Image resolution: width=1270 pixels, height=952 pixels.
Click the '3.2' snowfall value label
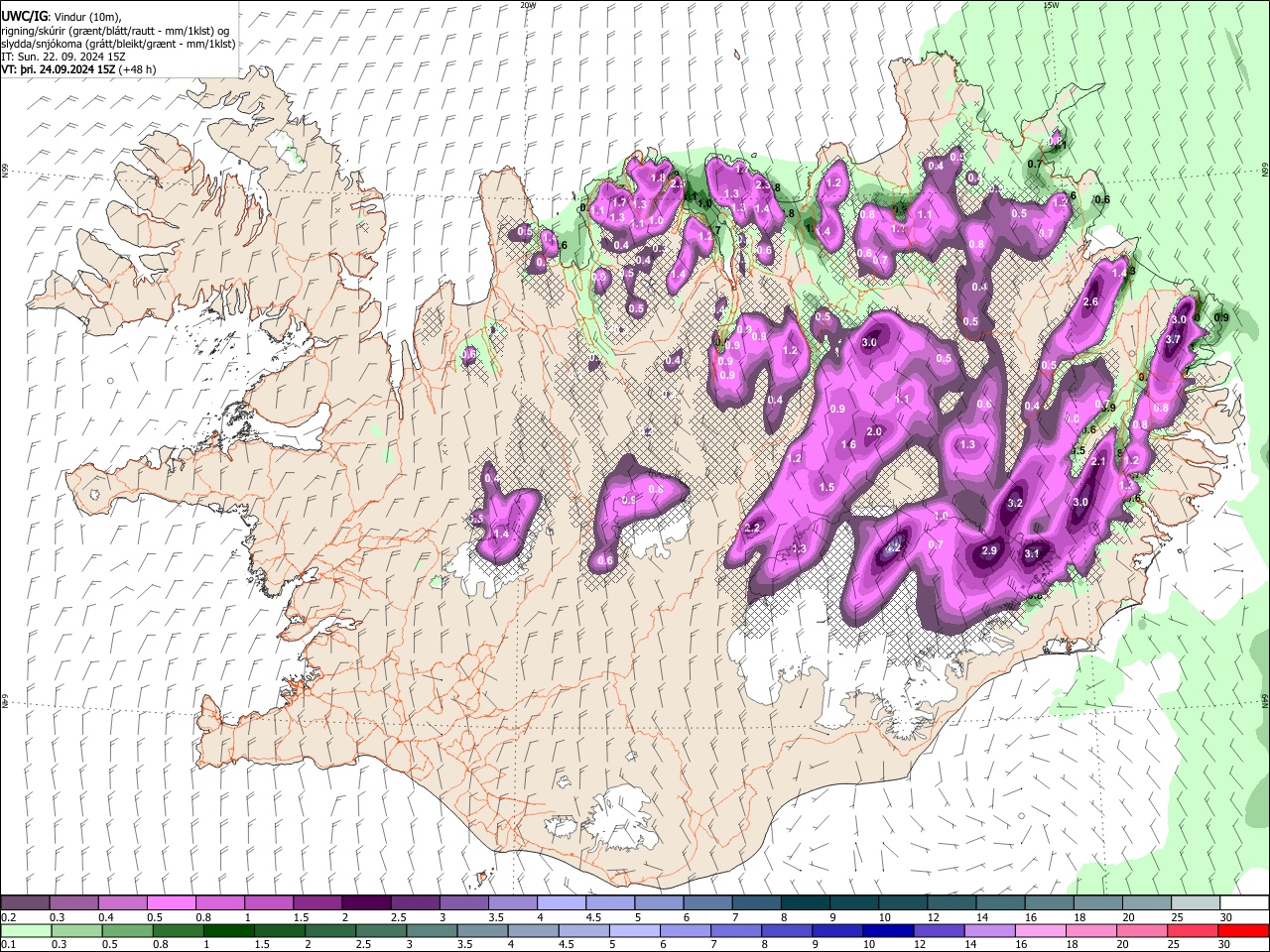point(1015,504)
